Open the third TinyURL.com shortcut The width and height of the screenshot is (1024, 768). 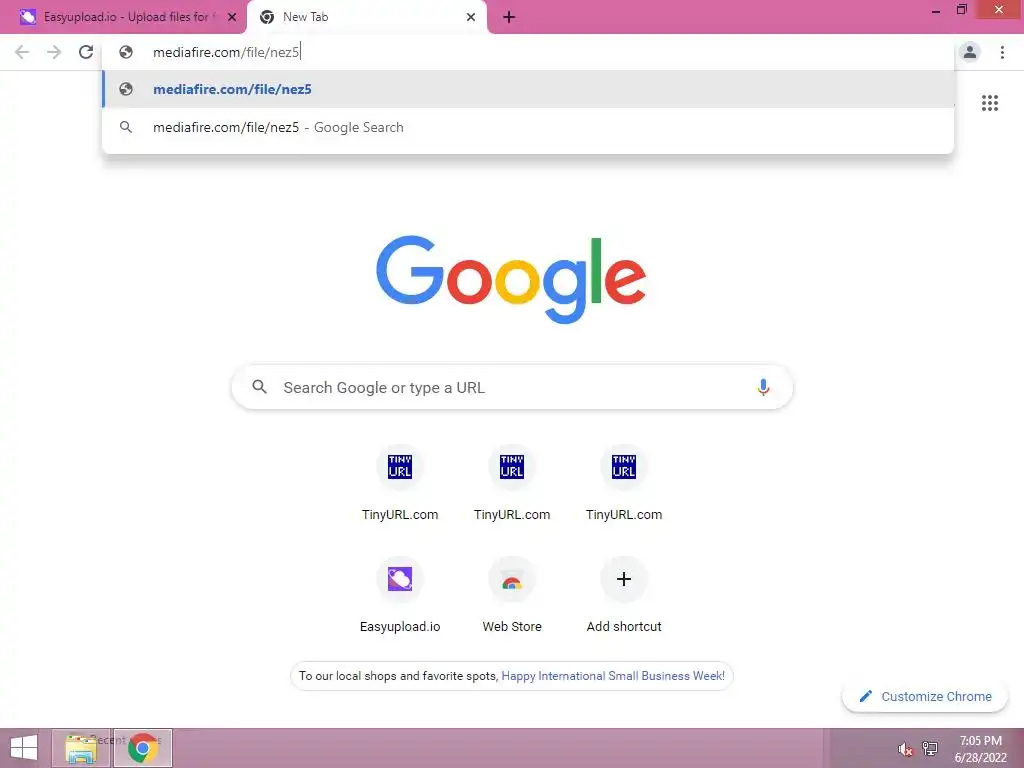coord(624,484)
